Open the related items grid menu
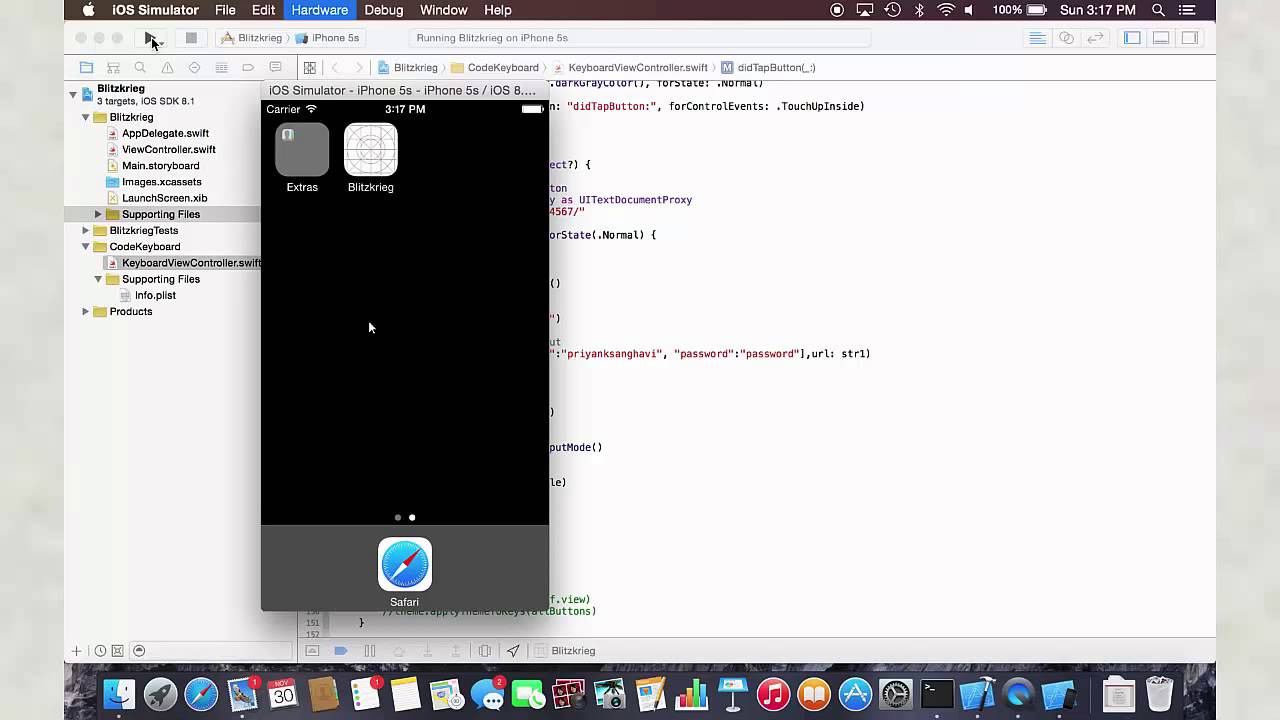 click(x=310, y=67)
